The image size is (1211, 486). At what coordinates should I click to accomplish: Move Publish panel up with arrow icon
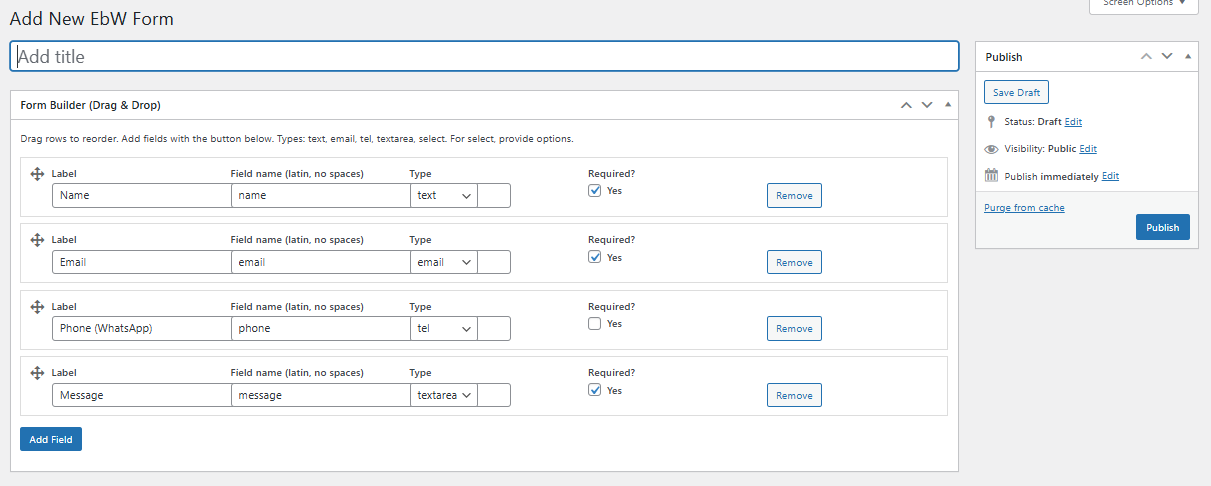[x=1146, y=57]
